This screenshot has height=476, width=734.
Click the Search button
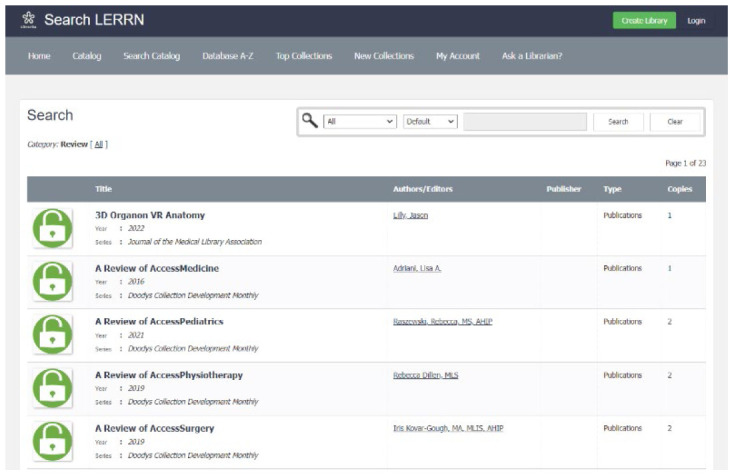coord(618,122)
